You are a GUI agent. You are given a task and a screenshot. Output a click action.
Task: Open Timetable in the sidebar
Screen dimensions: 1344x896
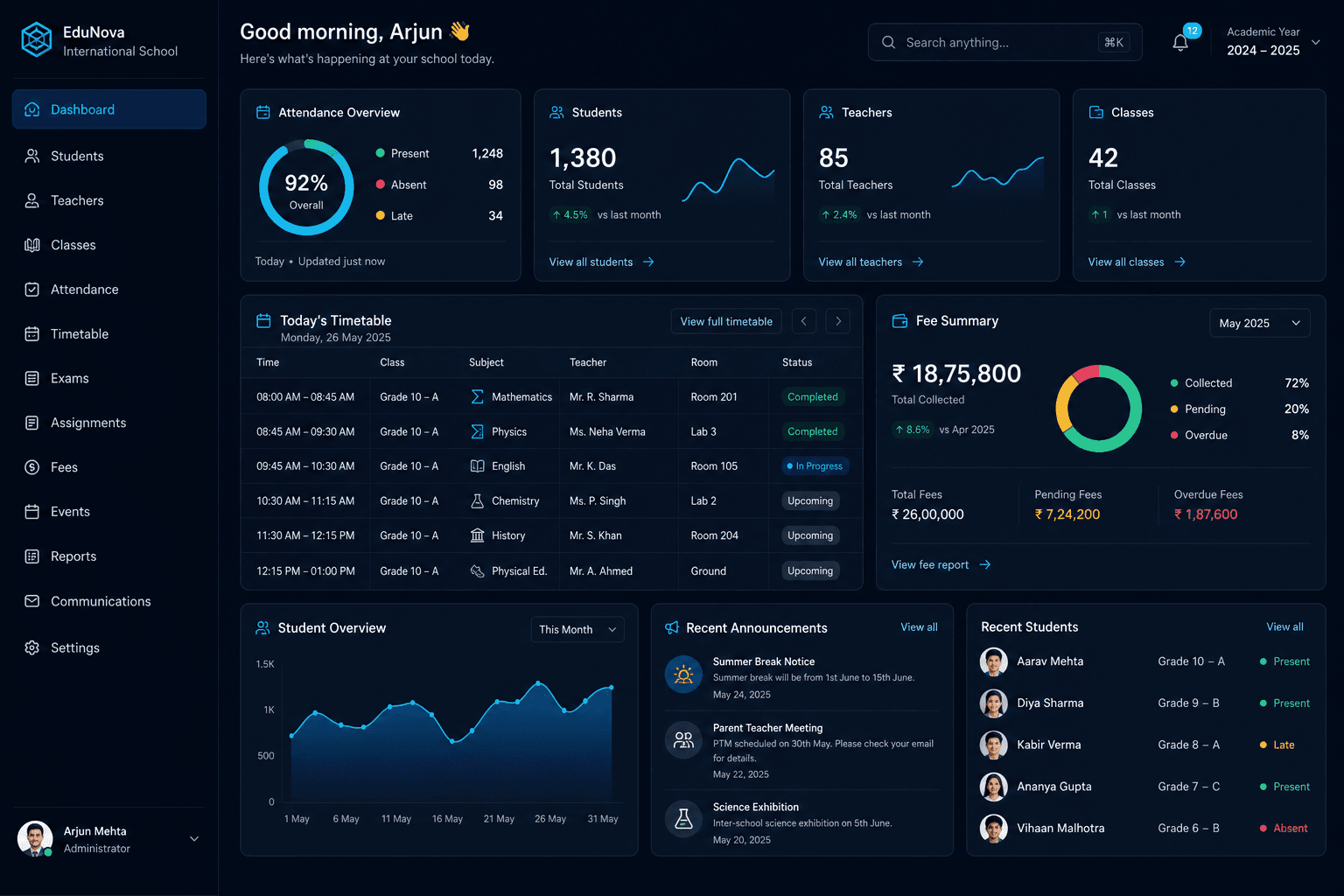(109, 333)
